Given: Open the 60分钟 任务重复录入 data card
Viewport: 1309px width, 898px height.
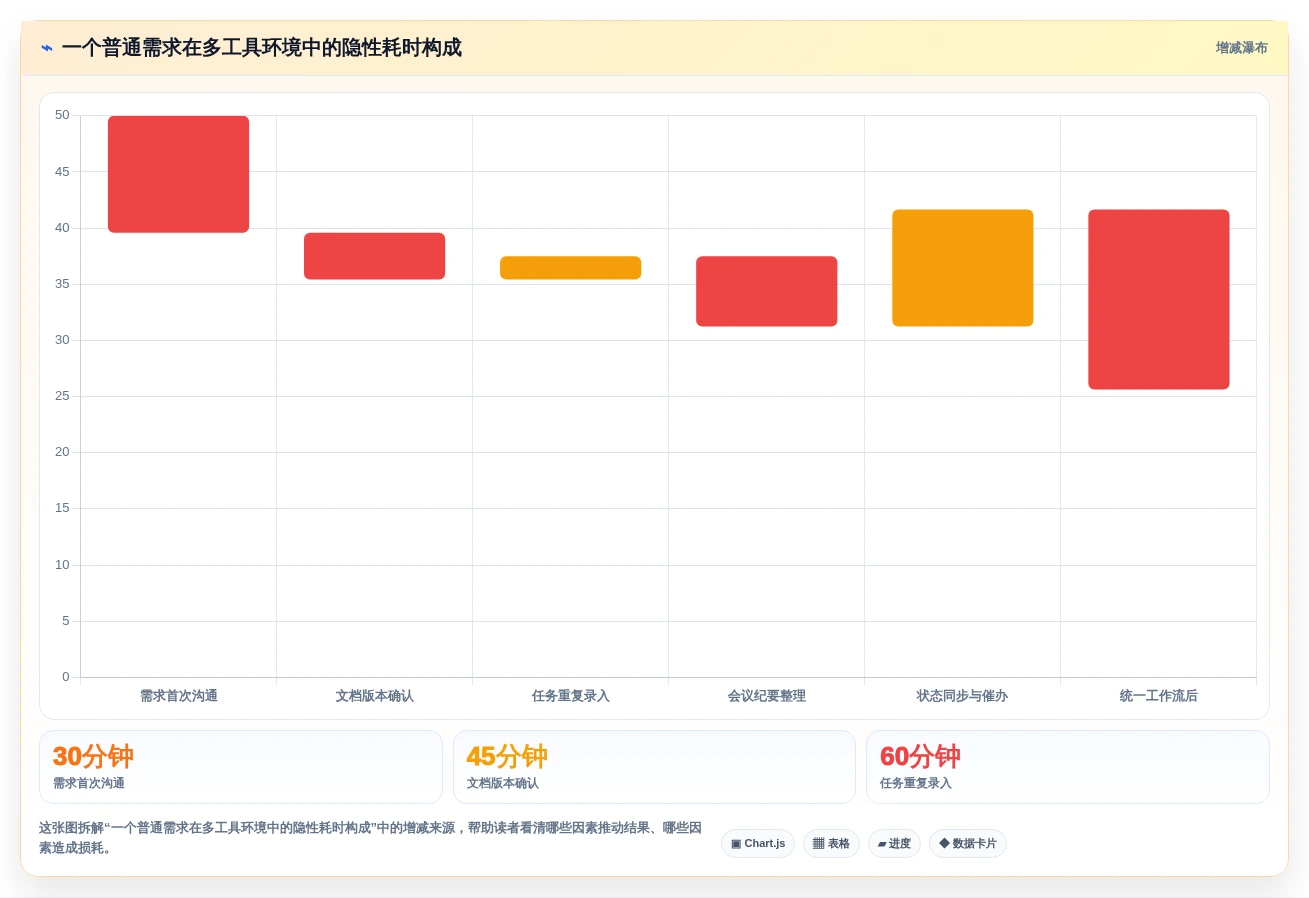Looking at the screenshot, I should pos(1068,767).
